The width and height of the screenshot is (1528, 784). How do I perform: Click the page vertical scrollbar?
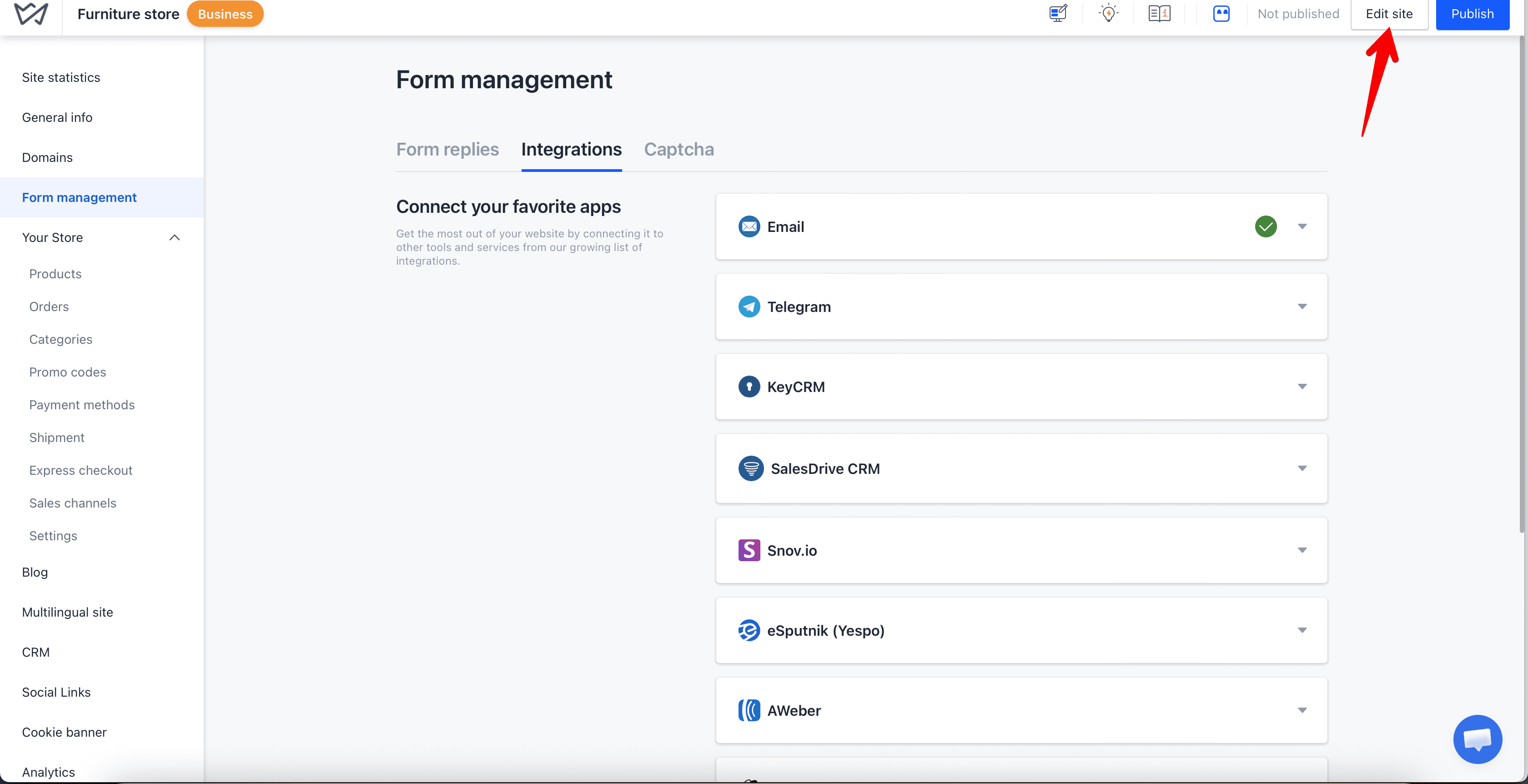coord(1523,285)
